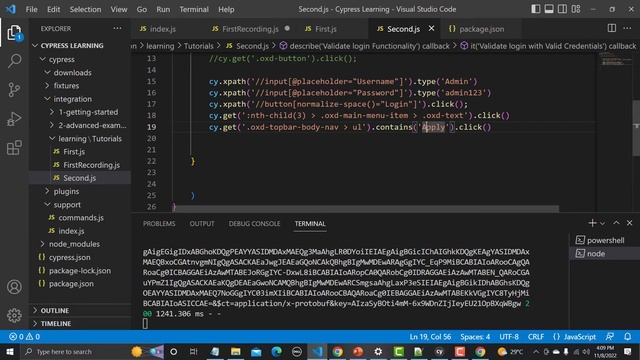The image size is (640, 360).
Task: Open the Selection menu
Action: pos(85,9)
